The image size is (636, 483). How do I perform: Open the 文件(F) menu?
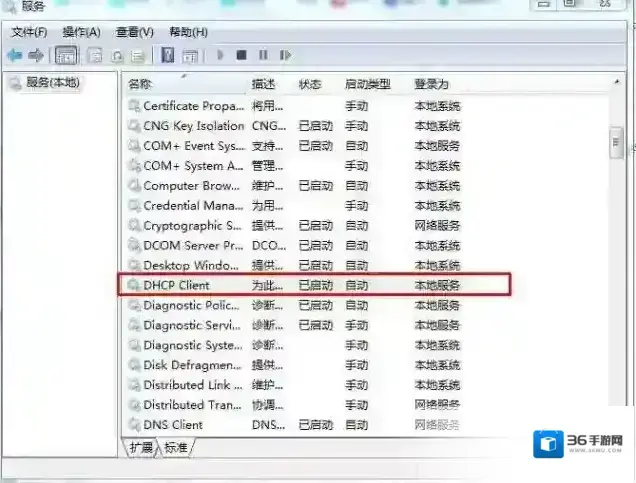[29, 32]
